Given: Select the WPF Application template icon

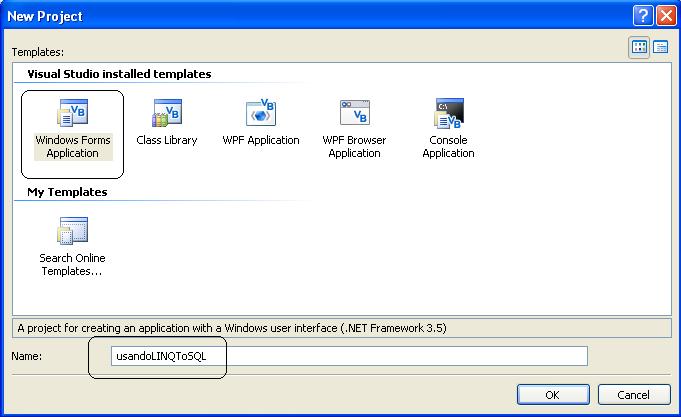Looking at the screenshot, I should click(x=261, y=113).
